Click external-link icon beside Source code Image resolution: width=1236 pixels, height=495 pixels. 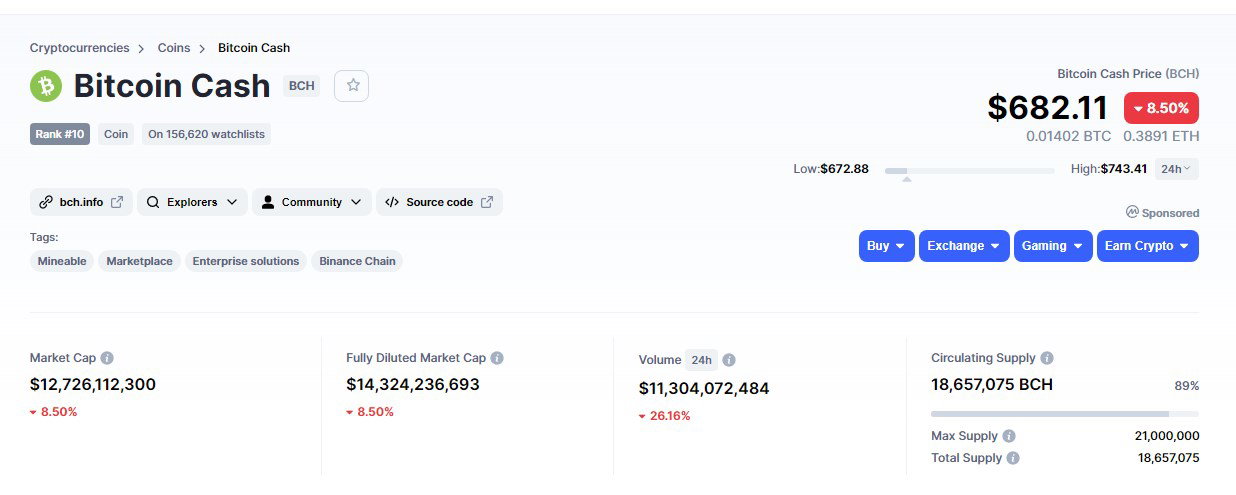tap(487, 202)
